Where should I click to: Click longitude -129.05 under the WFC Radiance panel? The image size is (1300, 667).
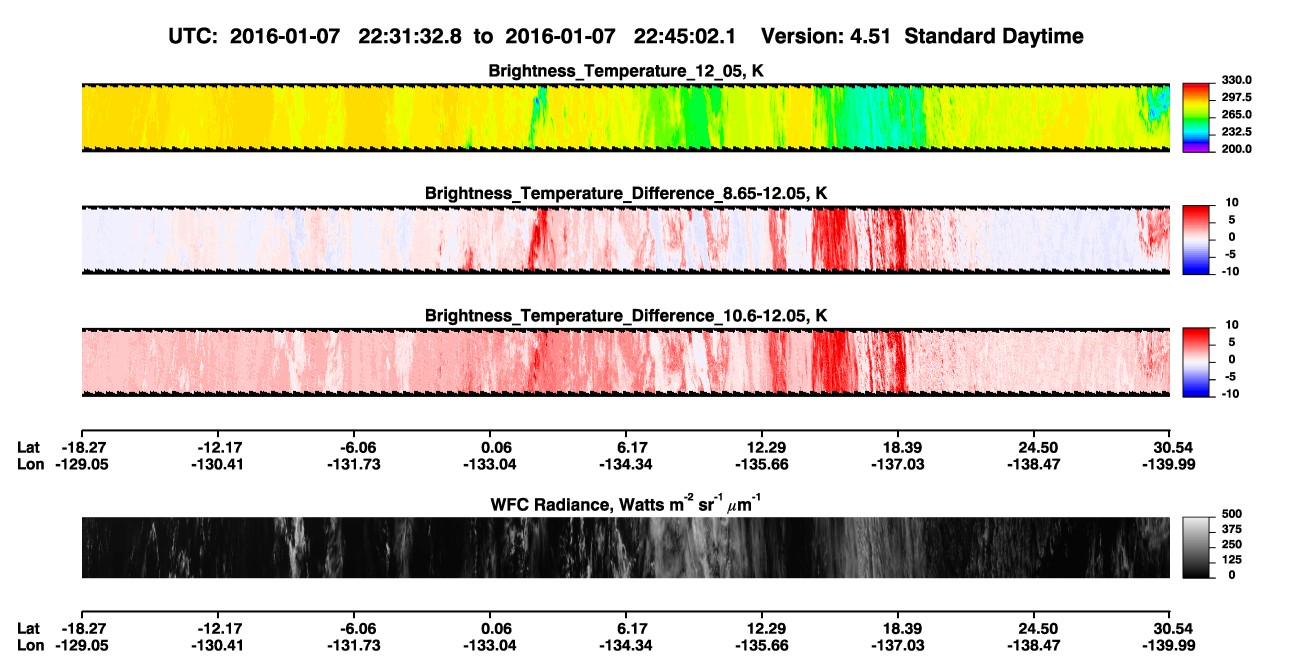click(x=81, y=646)
